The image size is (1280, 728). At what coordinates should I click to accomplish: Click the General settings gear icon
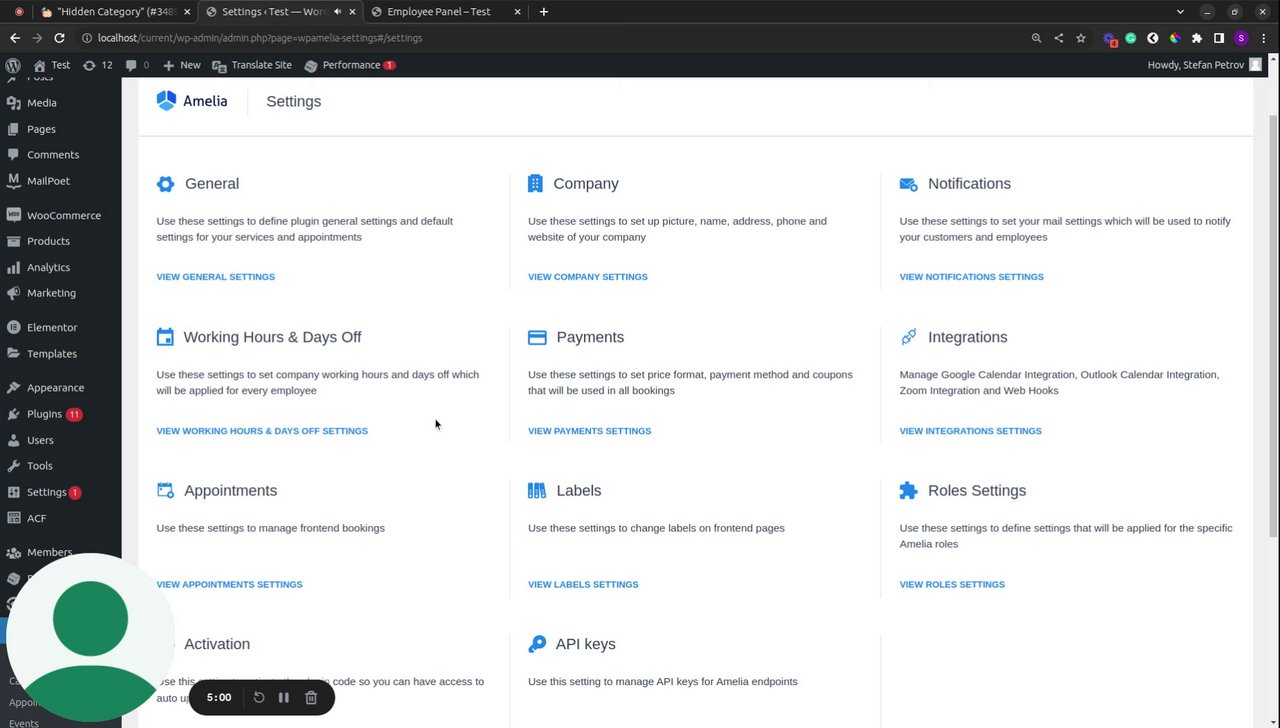point(165,184)
